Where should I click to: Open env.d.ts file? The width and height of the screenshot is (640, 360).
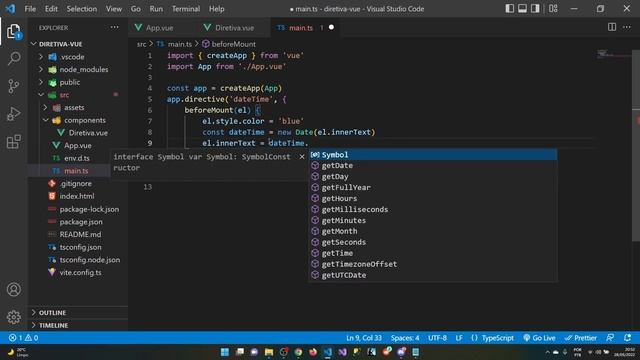point(77,158)
